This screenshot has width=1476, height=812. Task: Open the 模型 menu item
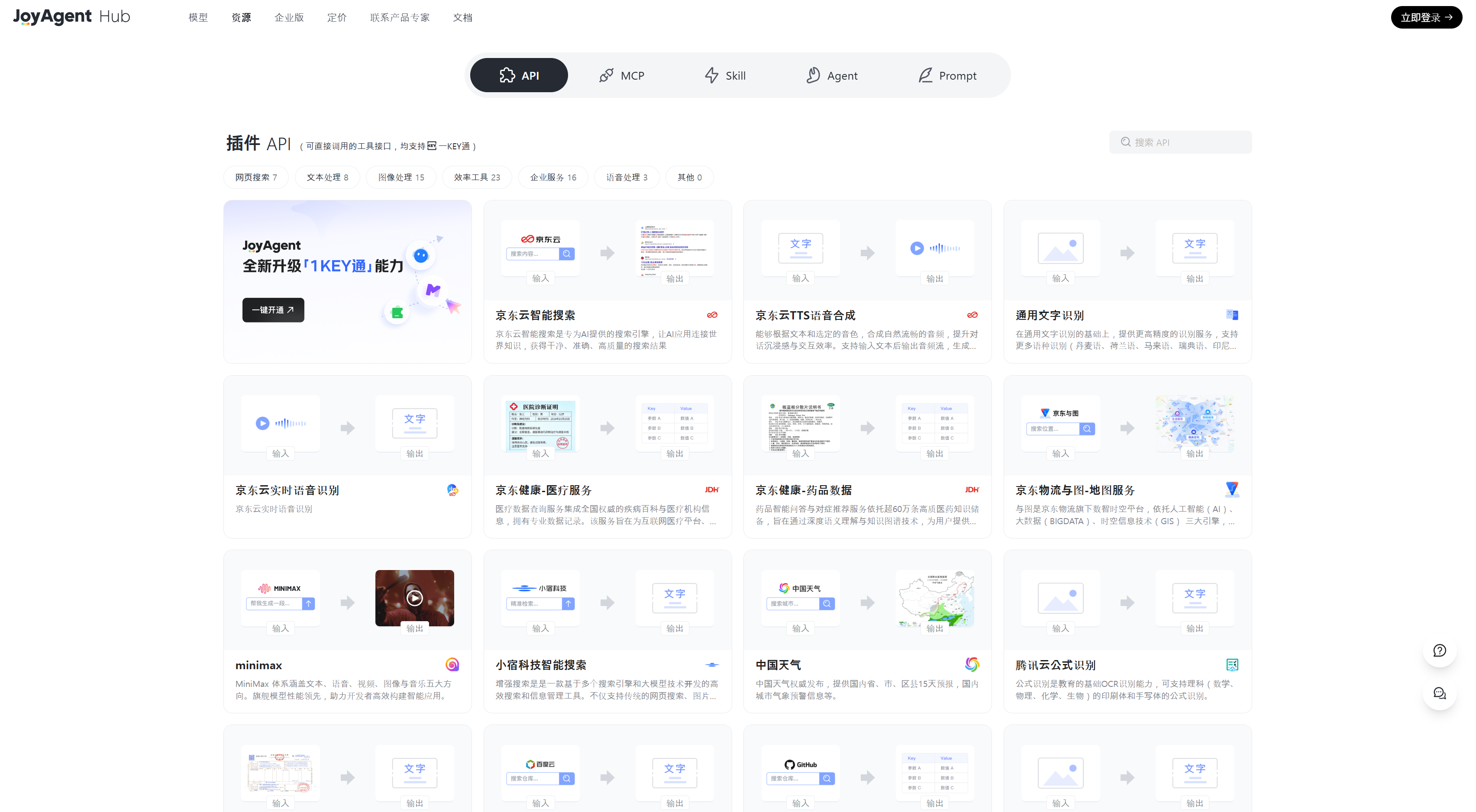pyautogui.click(x=198, y=18)
